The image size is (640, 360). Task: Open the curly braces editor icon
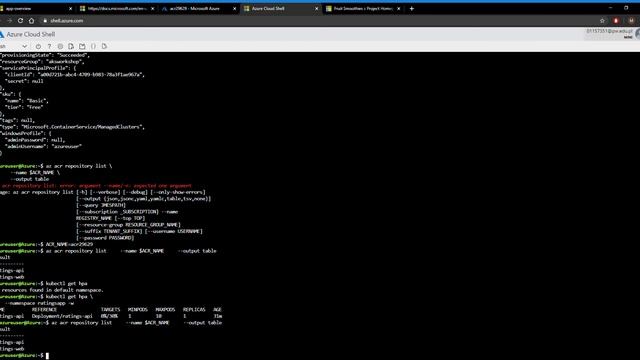click(93, 47)
